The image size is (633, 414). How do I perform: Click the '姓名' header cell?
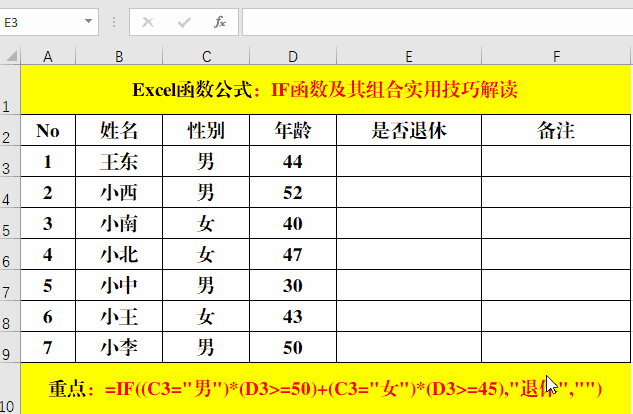click(119, 130)
